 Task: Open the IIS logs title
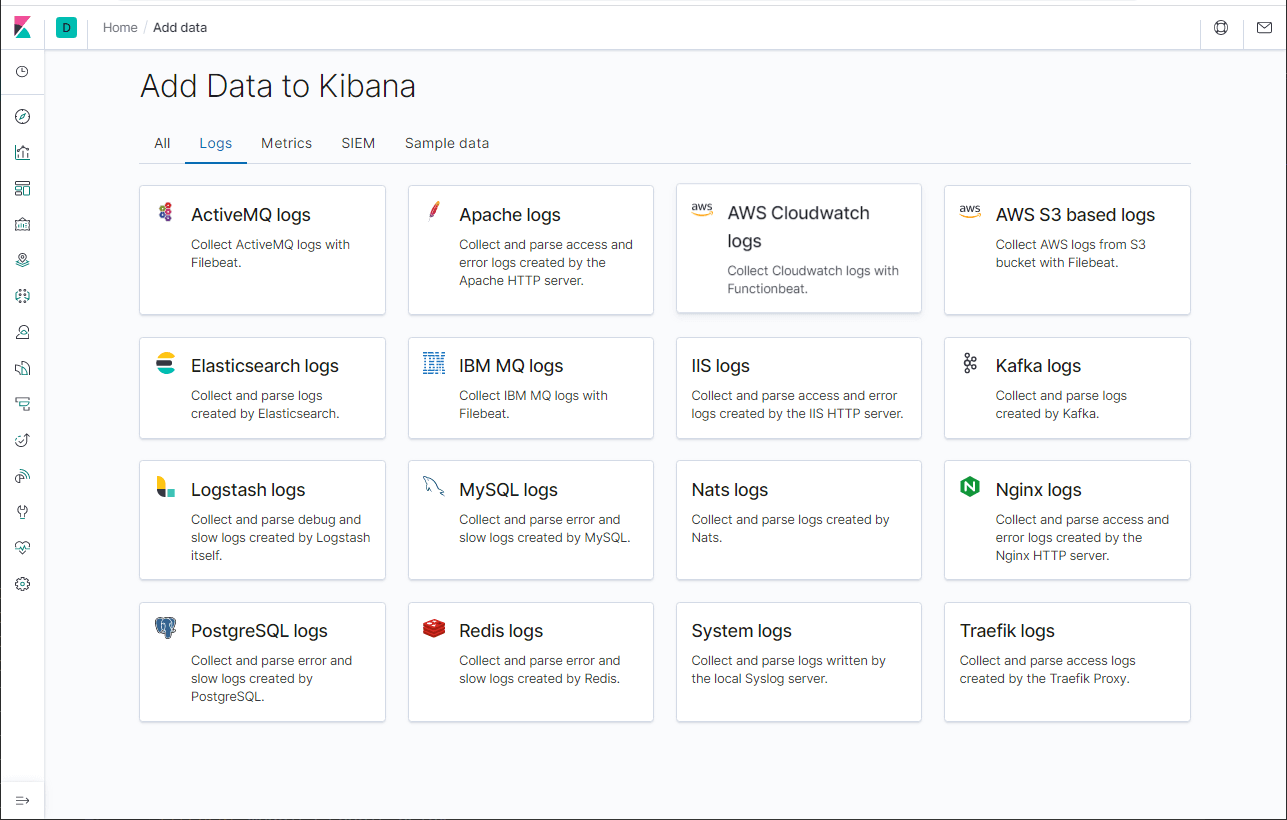tap(720, 366)
